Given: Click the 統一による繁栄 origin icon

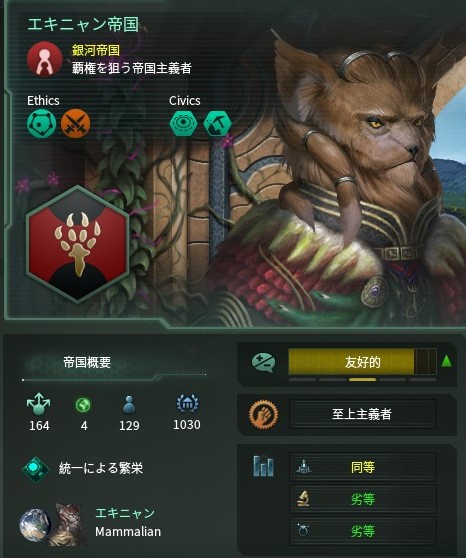Looking at the screenshot, I should tap(36, 469).
